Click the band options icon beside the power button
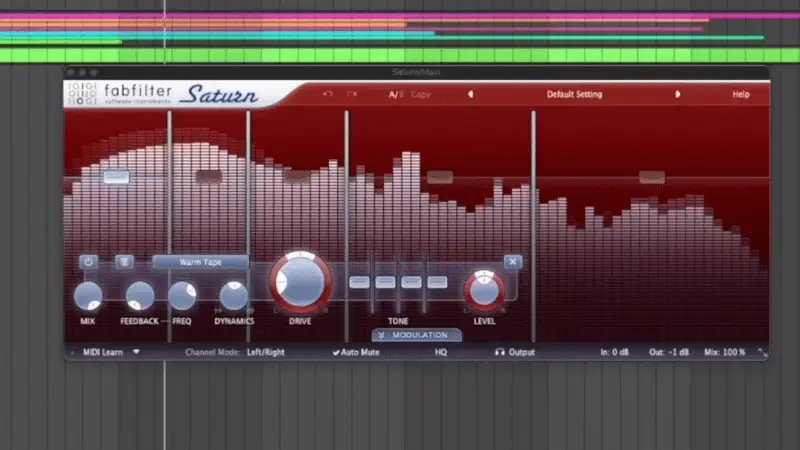The image size is (800, 450). point(124,262)
